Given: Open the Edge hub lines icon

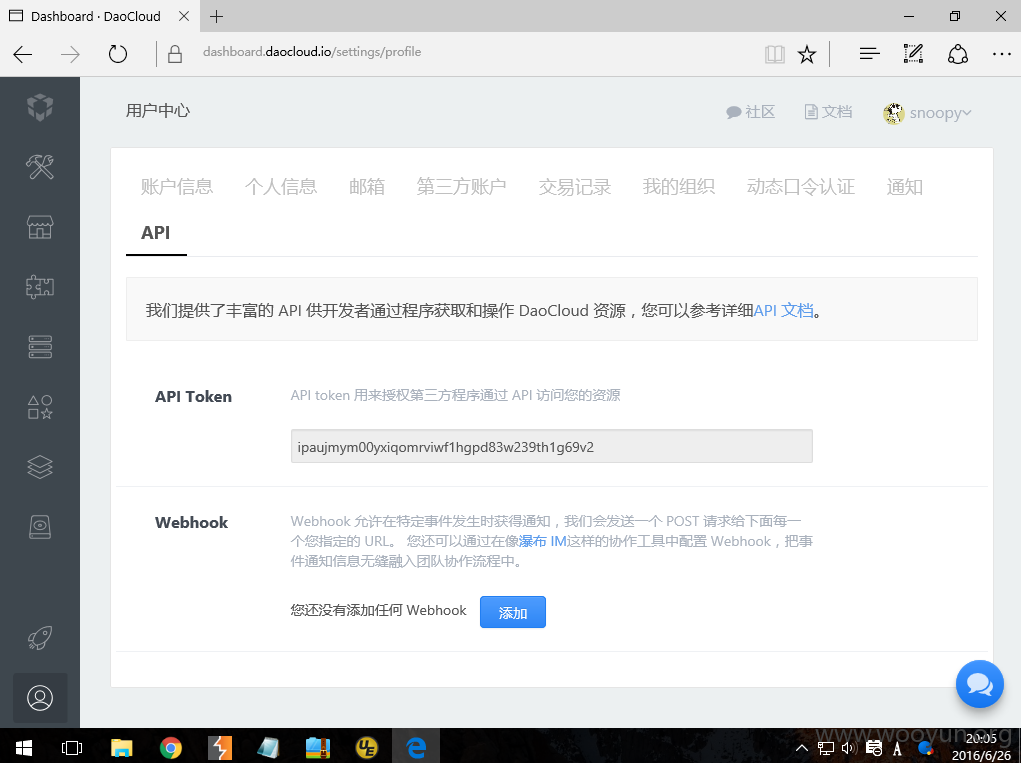Looking at the screenshot, I should [869, 54].
